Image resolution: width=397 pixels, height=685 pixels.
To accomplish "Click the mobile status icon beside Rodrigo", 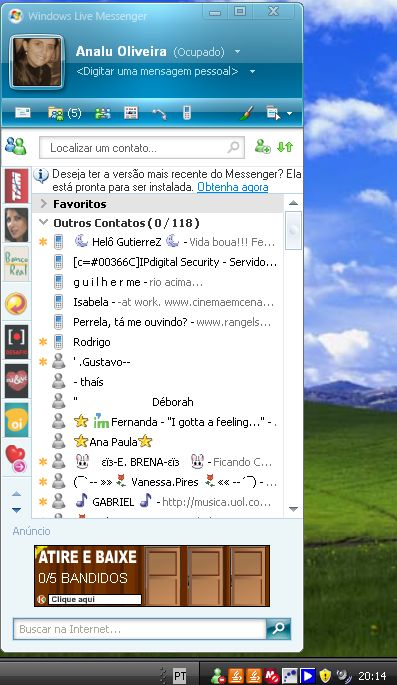I will coord(58,342).
